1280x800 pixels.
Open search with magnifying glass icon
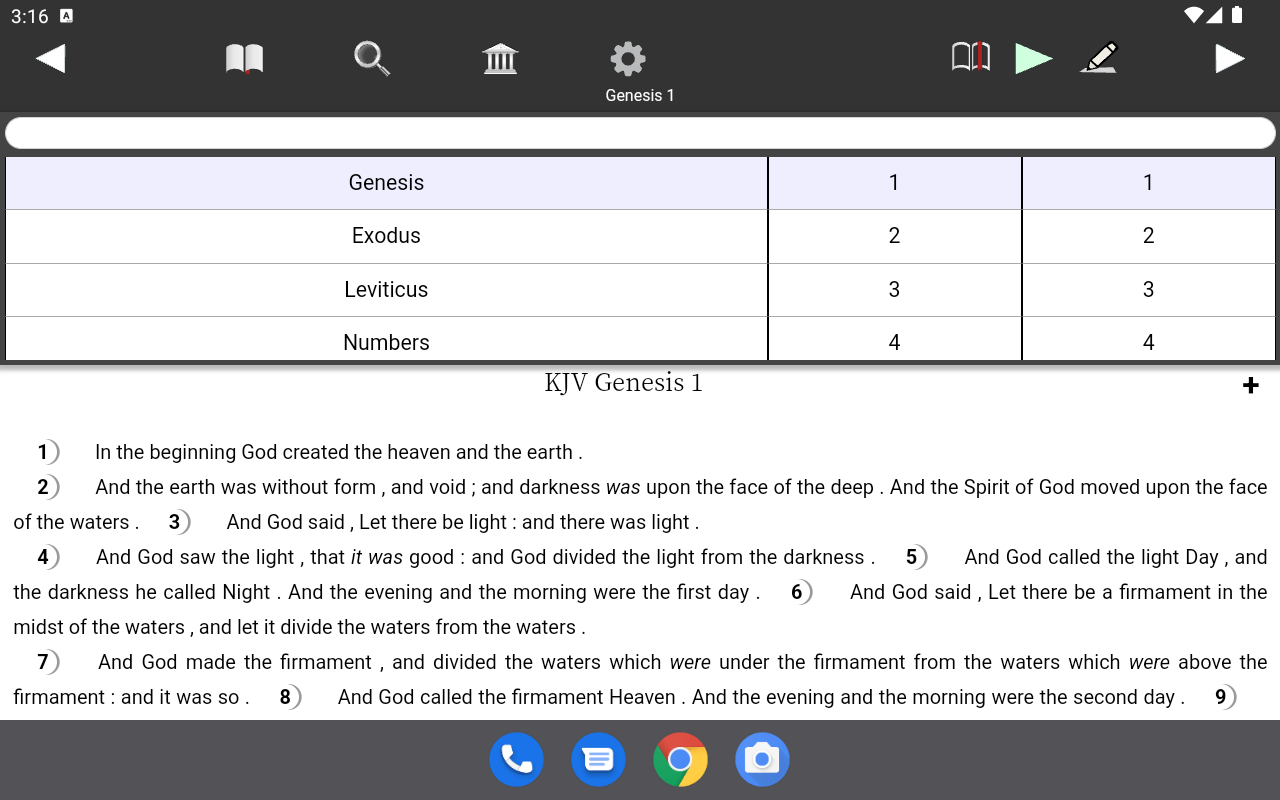(x=372, y=59)
